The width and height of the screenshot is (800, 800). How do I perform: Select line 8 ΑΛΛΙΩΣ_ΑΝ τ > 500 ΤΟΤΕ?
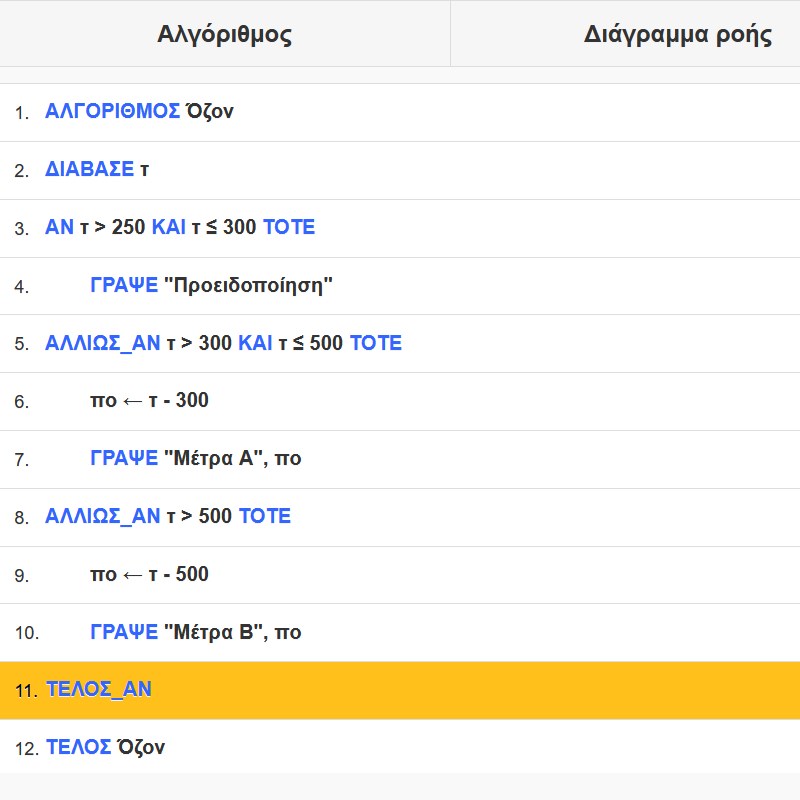[400, 517]
